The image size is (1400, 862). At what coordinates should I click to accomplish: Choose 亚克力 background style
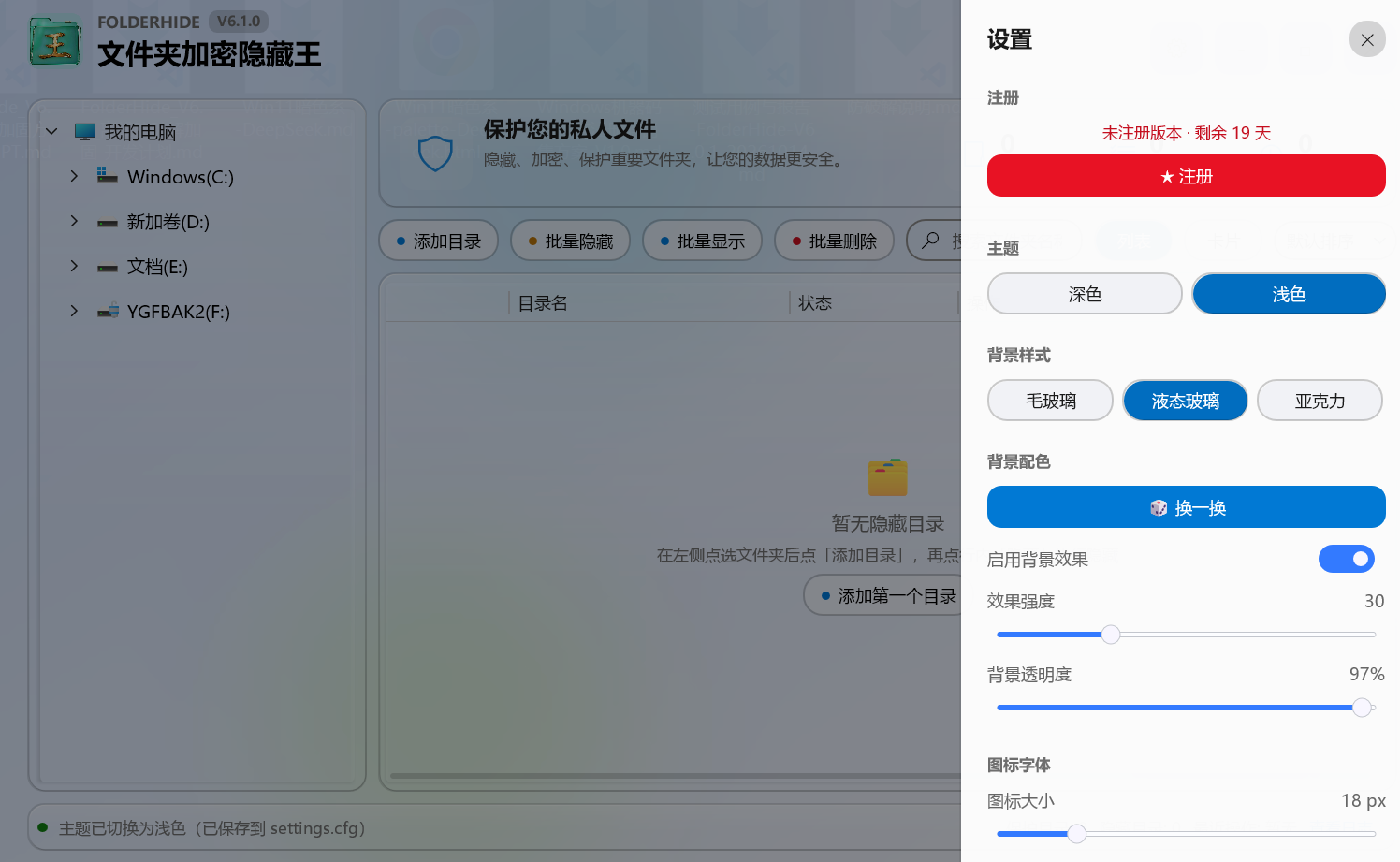point(1320,401)
